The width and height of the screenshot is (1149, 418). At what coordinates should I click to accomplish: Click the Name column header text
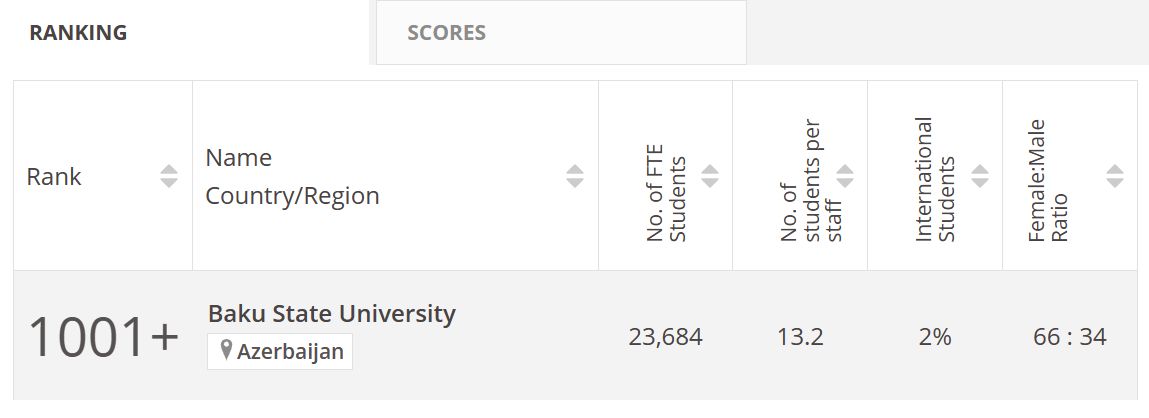[x=238, y=158]
